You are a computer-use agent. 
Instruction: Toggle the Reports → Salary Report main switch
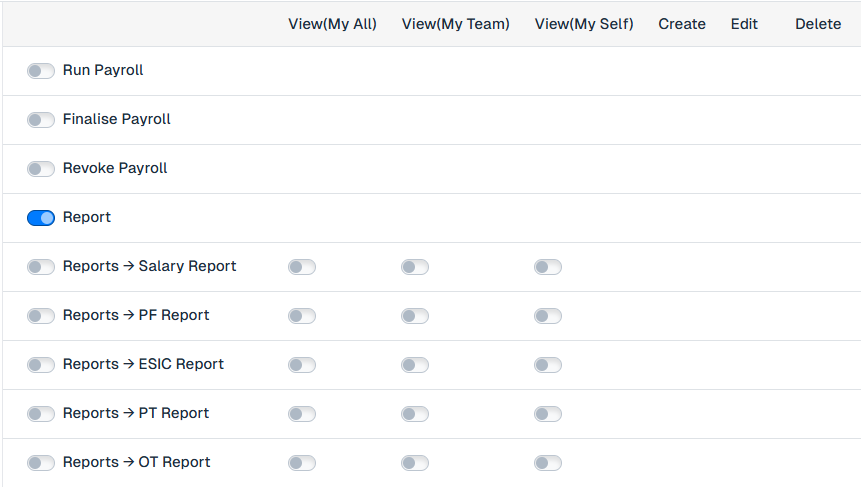pos(41,267)
